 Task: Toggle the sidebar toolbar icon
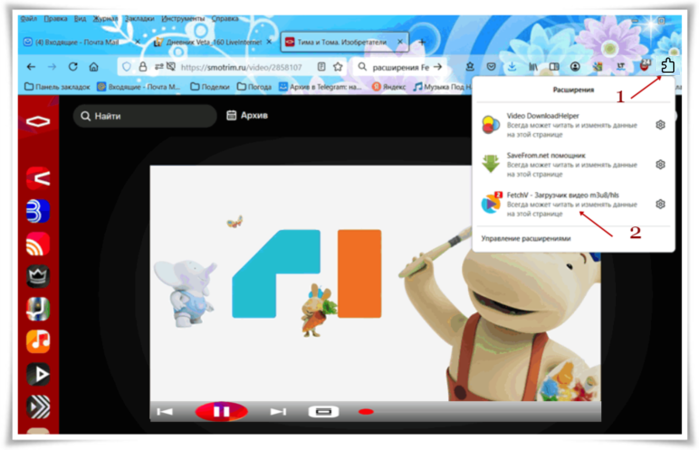pyautogui.click(x=554, y=67)
